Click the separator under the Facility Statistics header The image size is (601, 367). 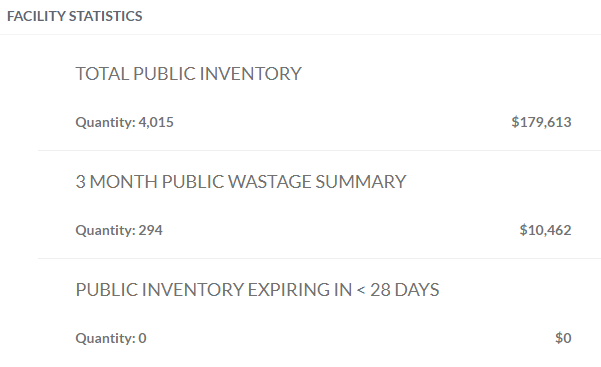300,35
